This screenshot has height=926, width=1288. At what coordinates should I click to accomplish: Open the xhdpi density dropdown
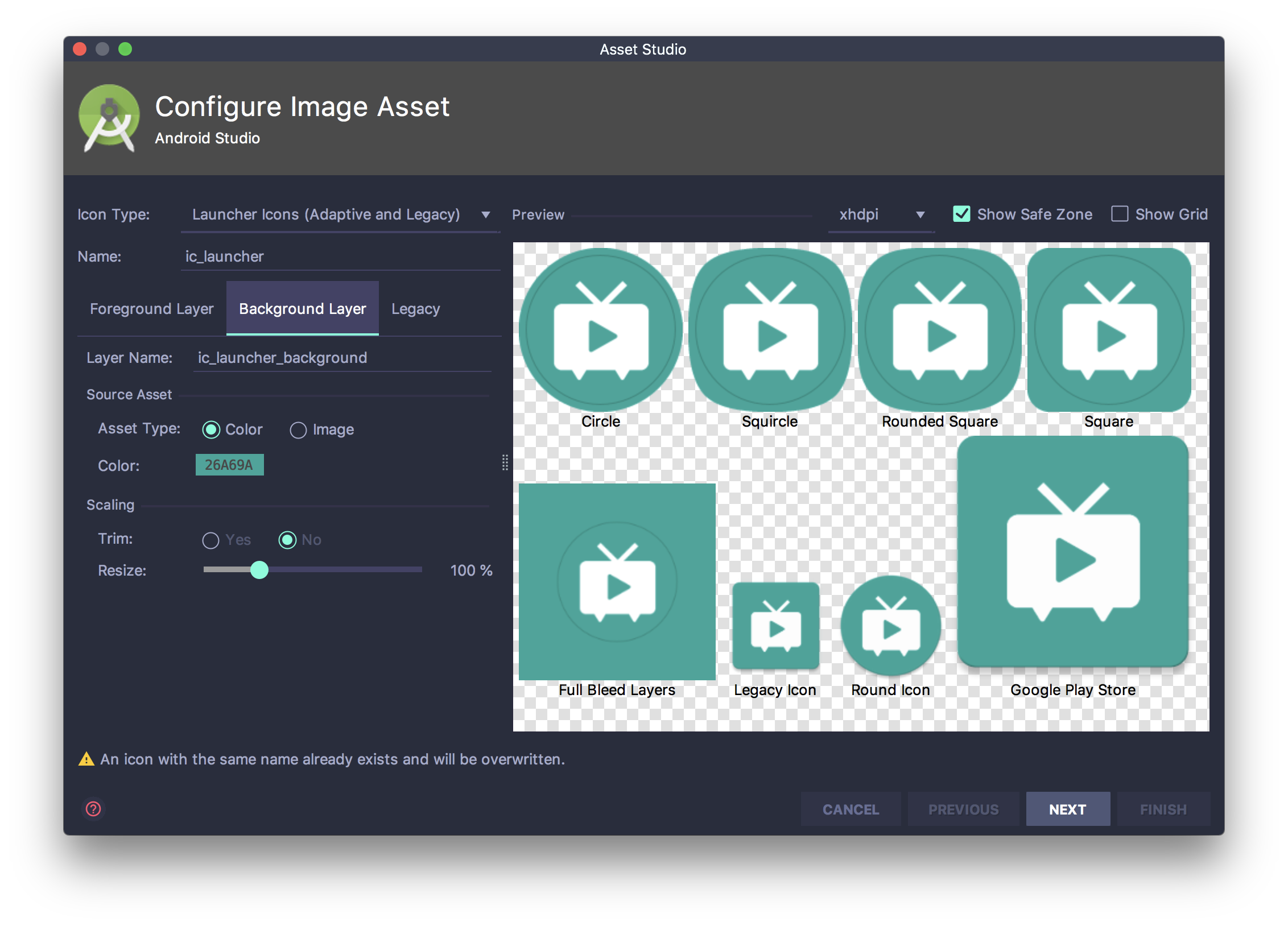pos(881,215)
